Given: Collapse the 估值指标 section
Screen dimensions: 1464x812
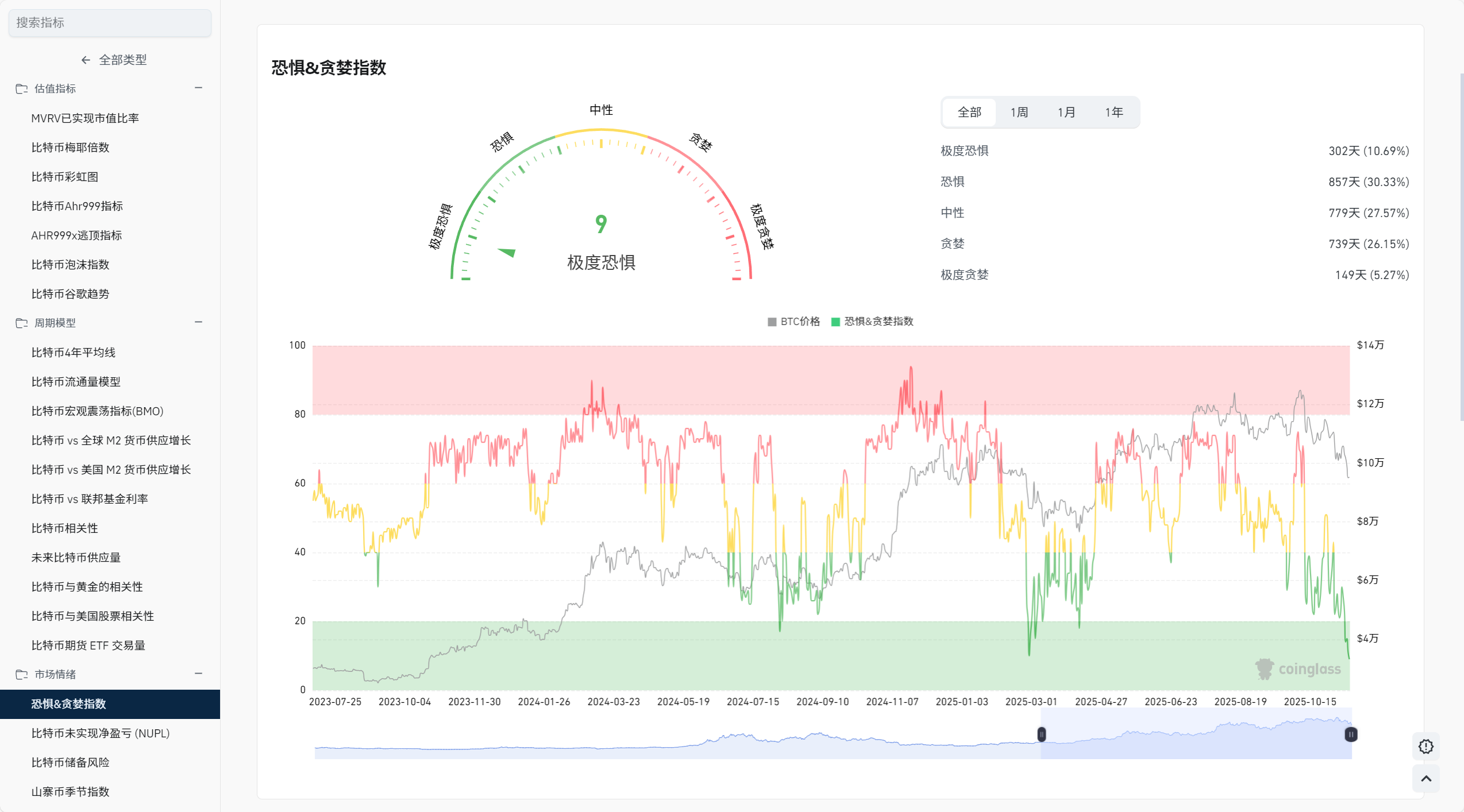Looking at the screenshot, I should coord(199,88).
